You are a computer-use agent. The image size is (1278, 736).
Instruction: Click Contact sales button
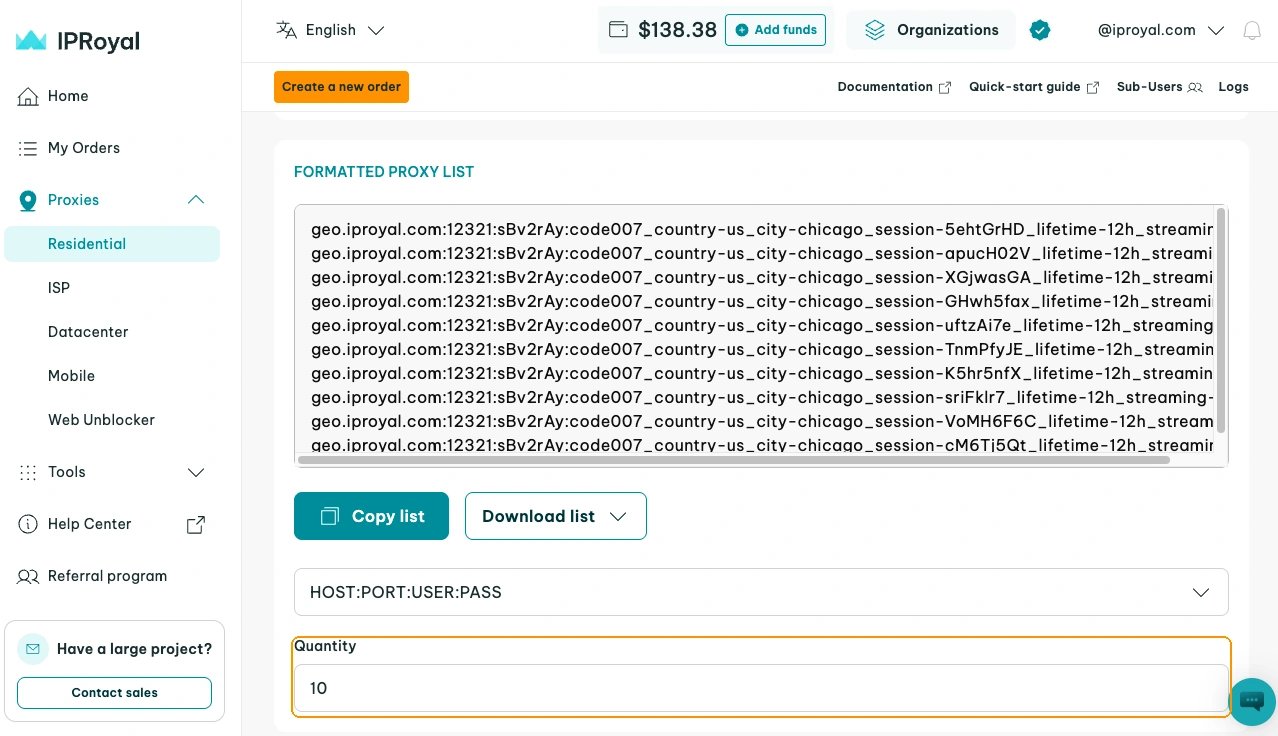click(114, 692)
